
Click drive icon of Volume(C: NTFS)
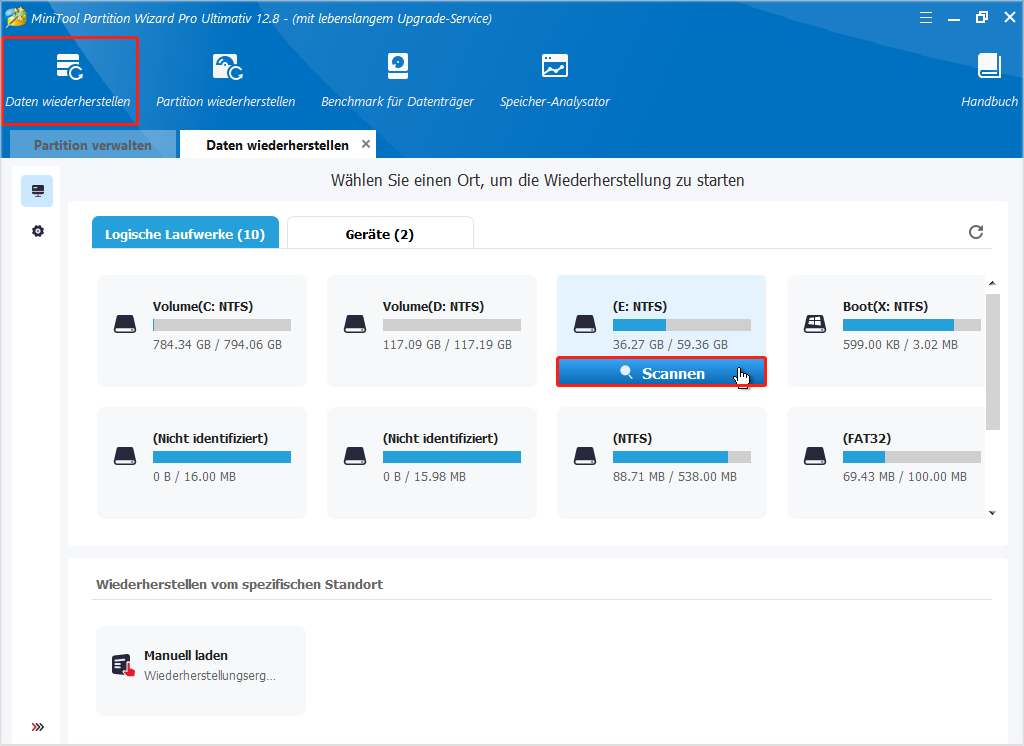coord(125,324)
